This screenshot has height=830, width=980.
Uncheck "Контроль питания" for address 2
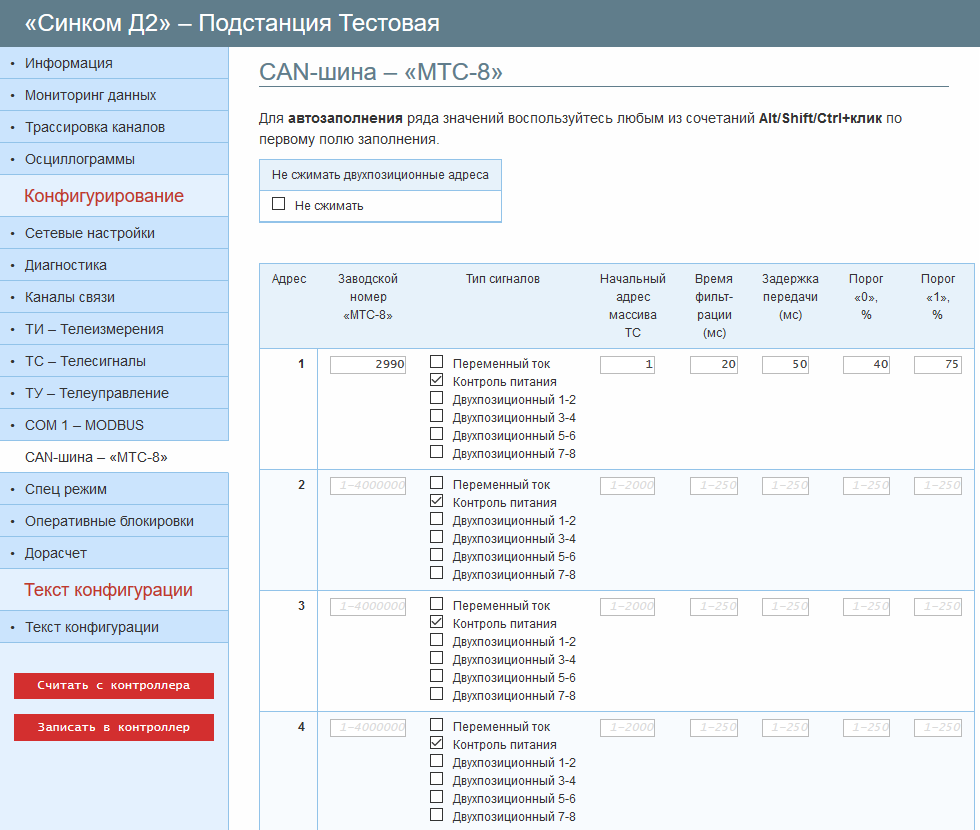437,501
